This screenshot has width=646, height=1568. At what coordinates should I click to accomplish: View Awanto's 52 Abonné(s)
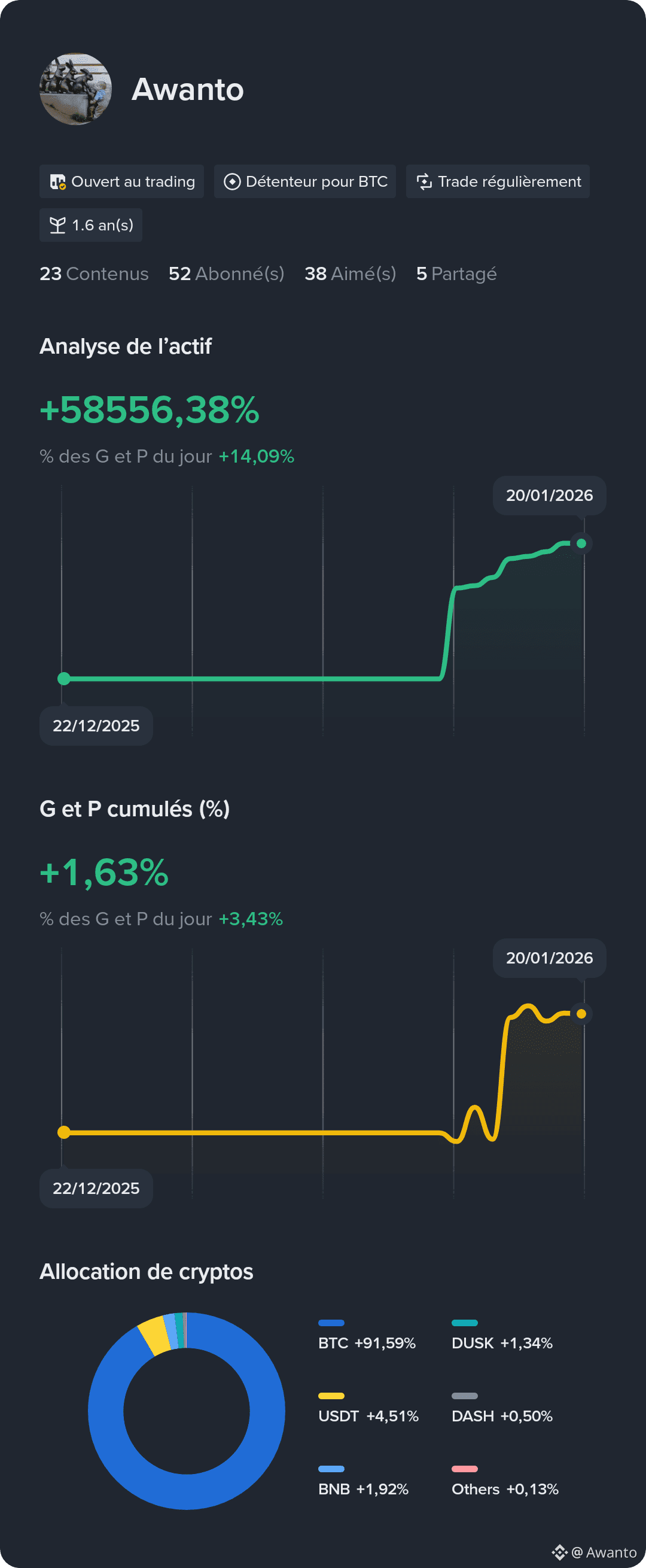(x=226, y=274)
